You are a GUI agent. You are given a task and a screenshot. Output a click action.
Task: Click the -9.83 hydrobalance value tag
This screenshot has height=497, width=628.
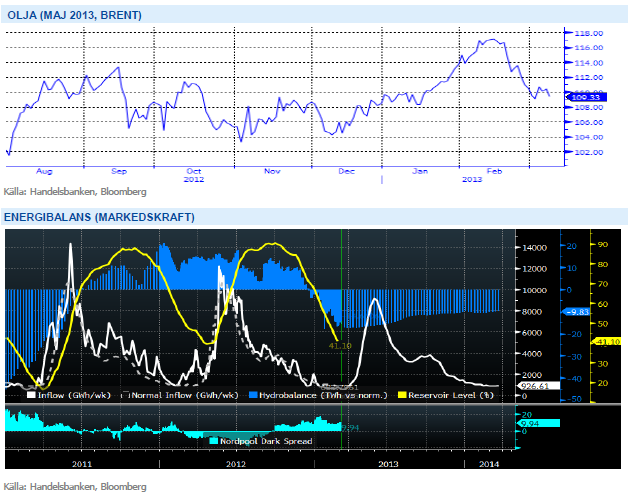tap(576, 311)
